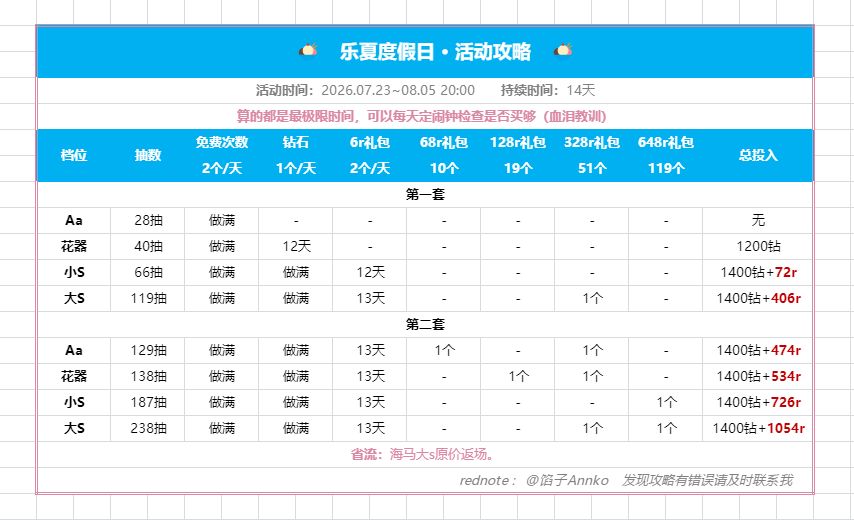The height and width of the screenshot is (520, 854).
Task: Click the 128r礼包 header cell
Action: [x=518, y=142]
